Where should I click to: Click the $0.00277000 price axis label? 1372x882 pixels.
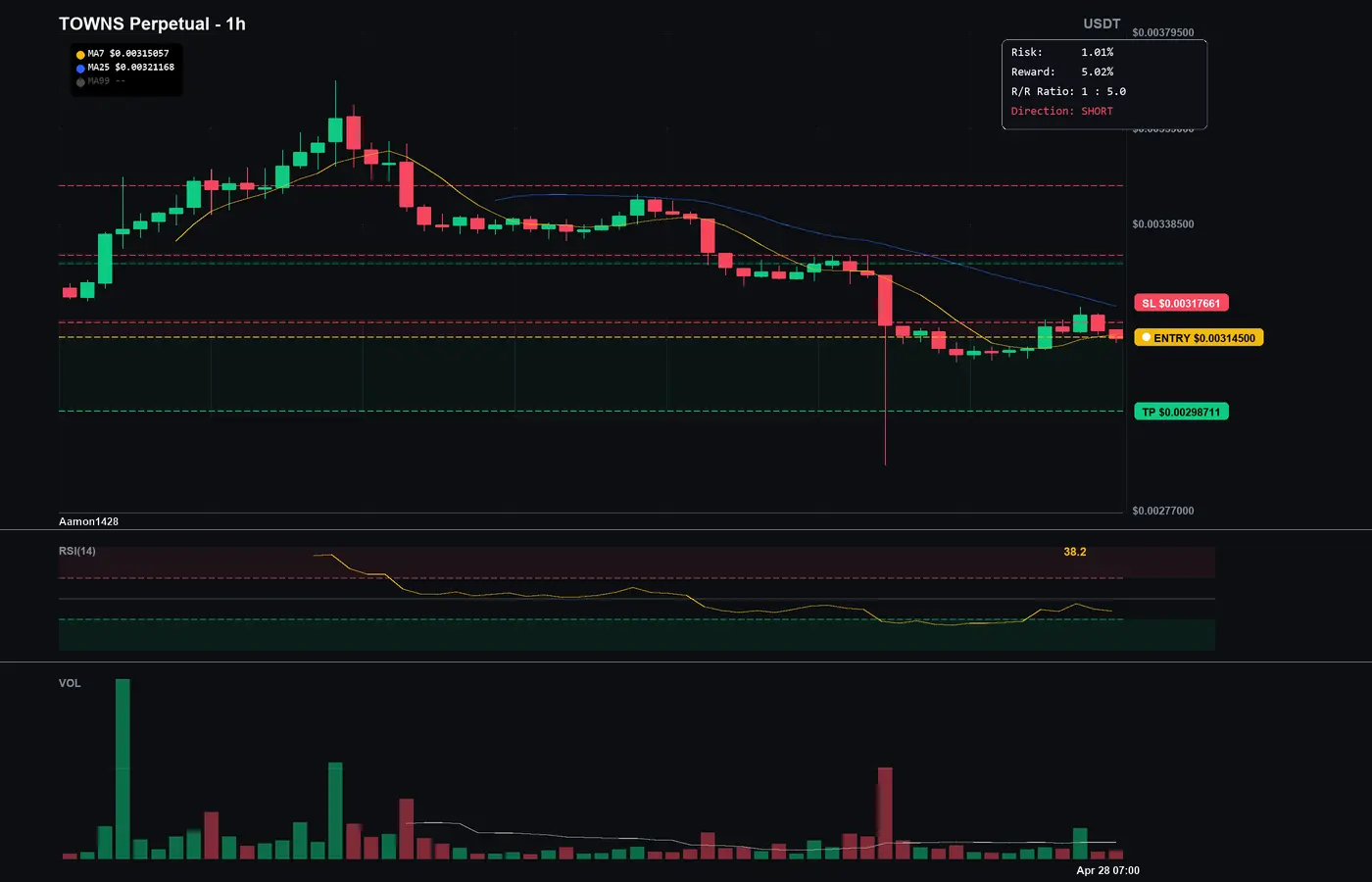pos(1163,512)
